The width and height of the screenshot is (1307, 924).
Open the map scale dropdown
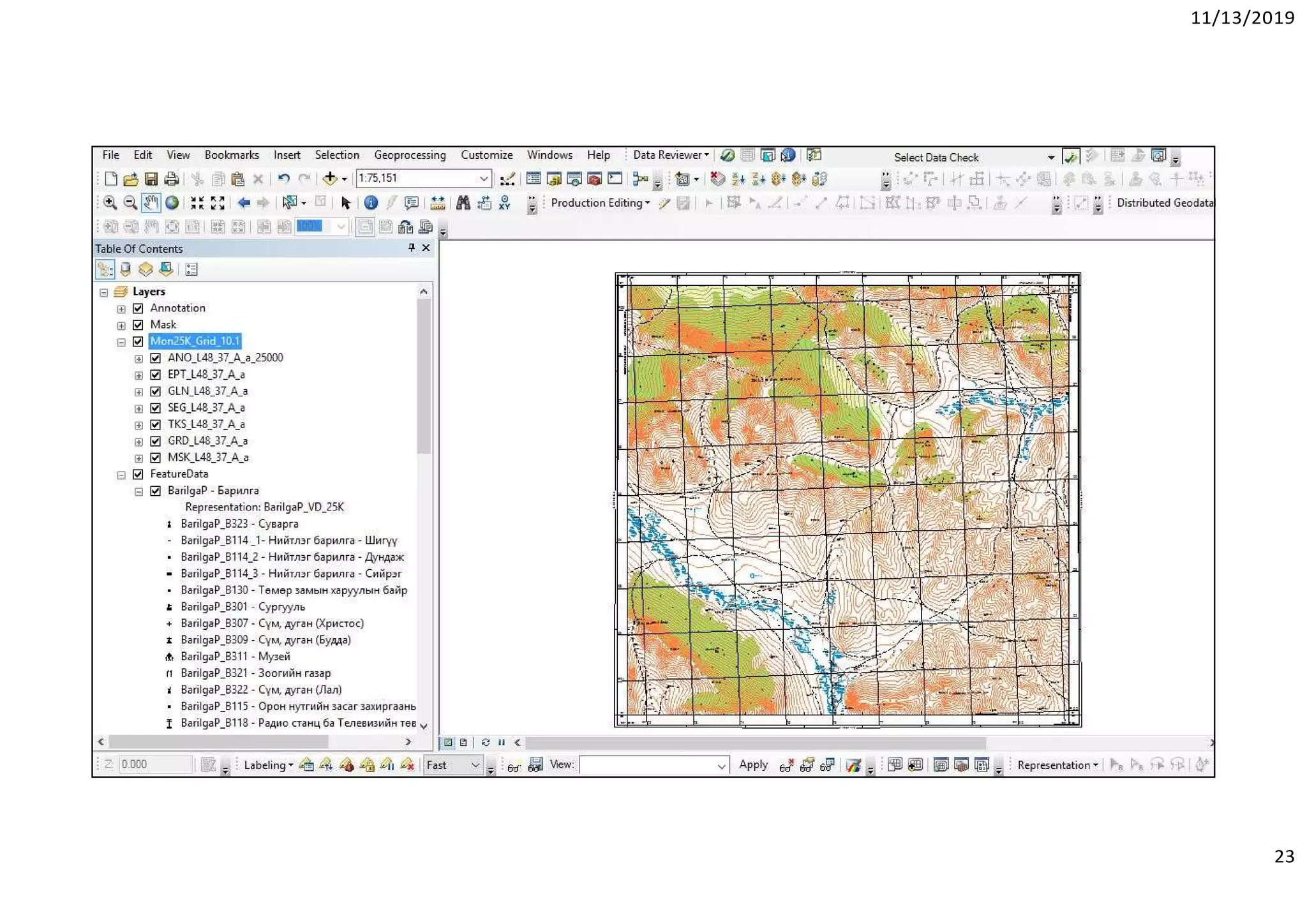click(x=483, y=179)
